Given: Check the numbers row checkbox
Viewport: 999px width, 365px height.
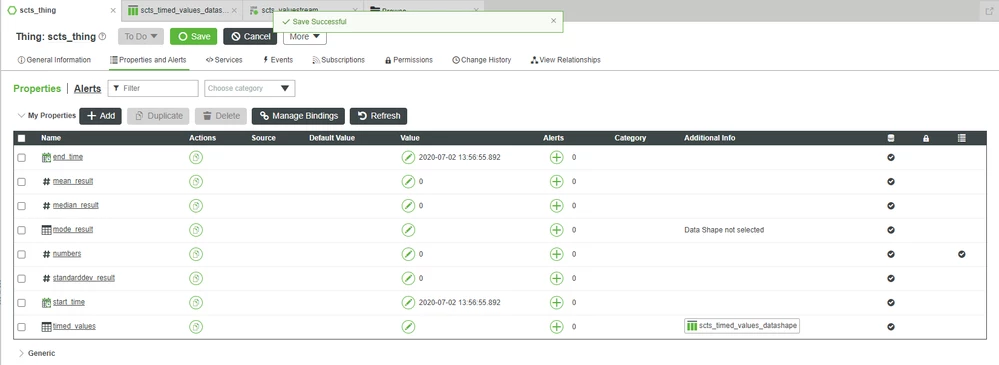Looking at the screenshot, I should click(x=22, y=254).
